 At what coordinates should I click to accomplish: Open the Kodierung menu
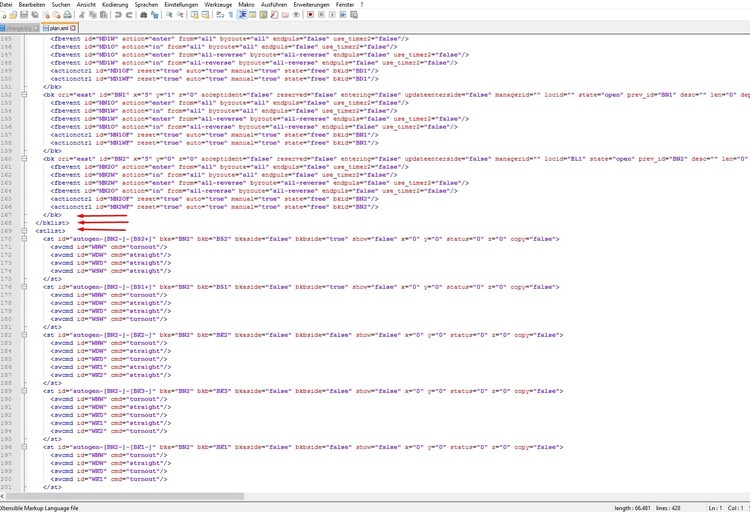[x=115, y=4]
